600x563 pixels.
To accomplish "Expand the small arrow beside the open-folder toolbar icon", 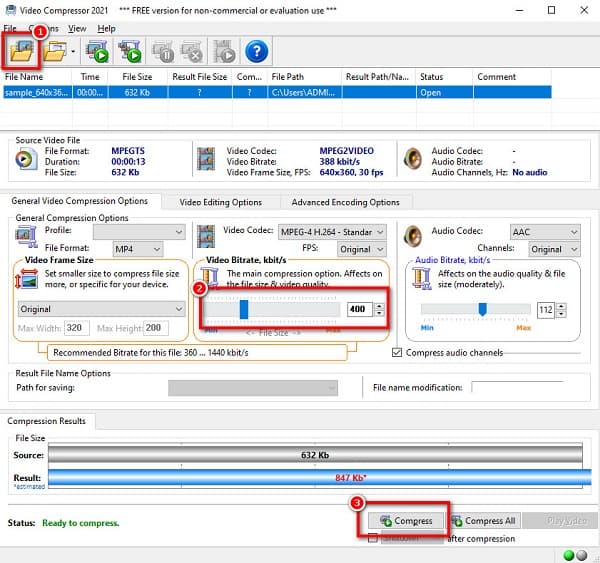I will click(73, 51).
